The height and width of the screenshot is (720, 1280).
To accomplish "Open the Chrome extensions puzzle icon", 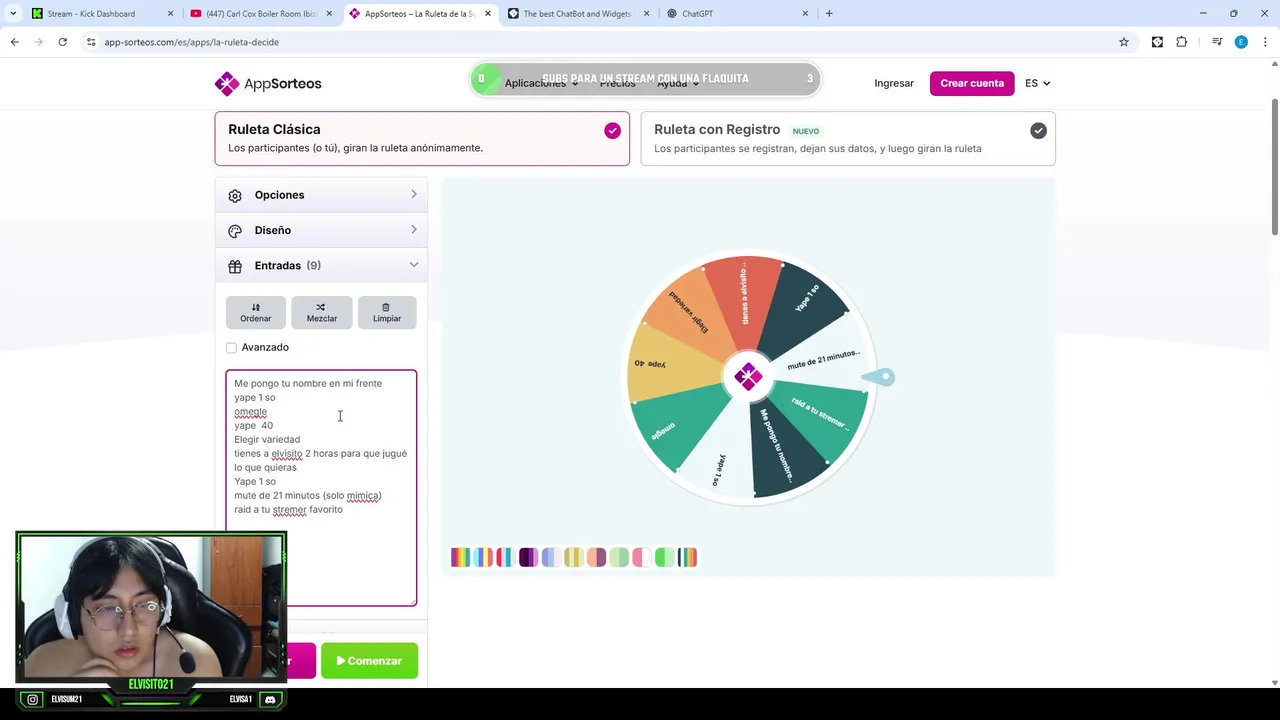I will pos(1182,42).
